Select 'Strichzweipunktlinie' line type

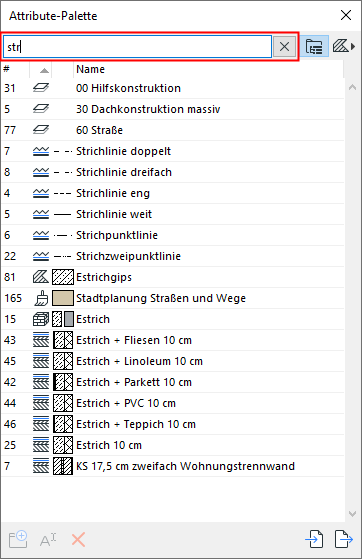(x=128, y=256)
